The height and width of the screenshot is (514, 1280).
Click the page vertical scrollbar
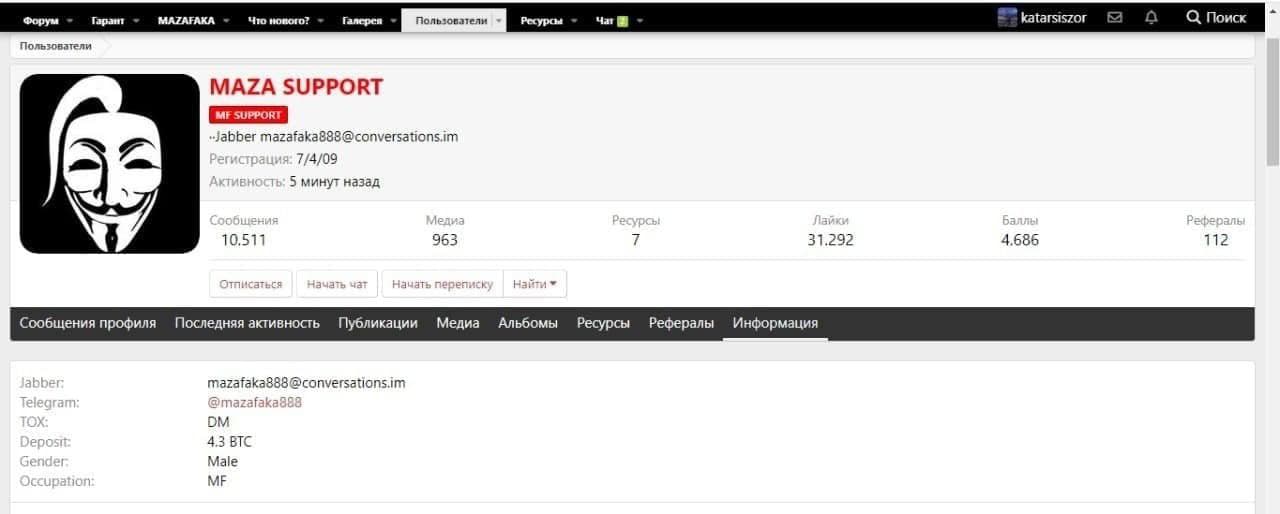[1272, 100]
